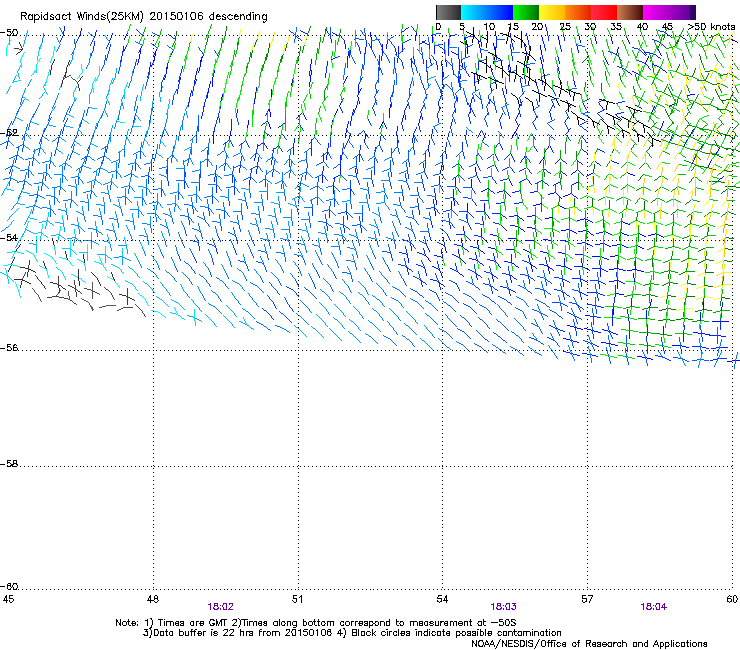Click the purple 18:04 time marker
Screen dimensions: 740x650
[654, 607]
